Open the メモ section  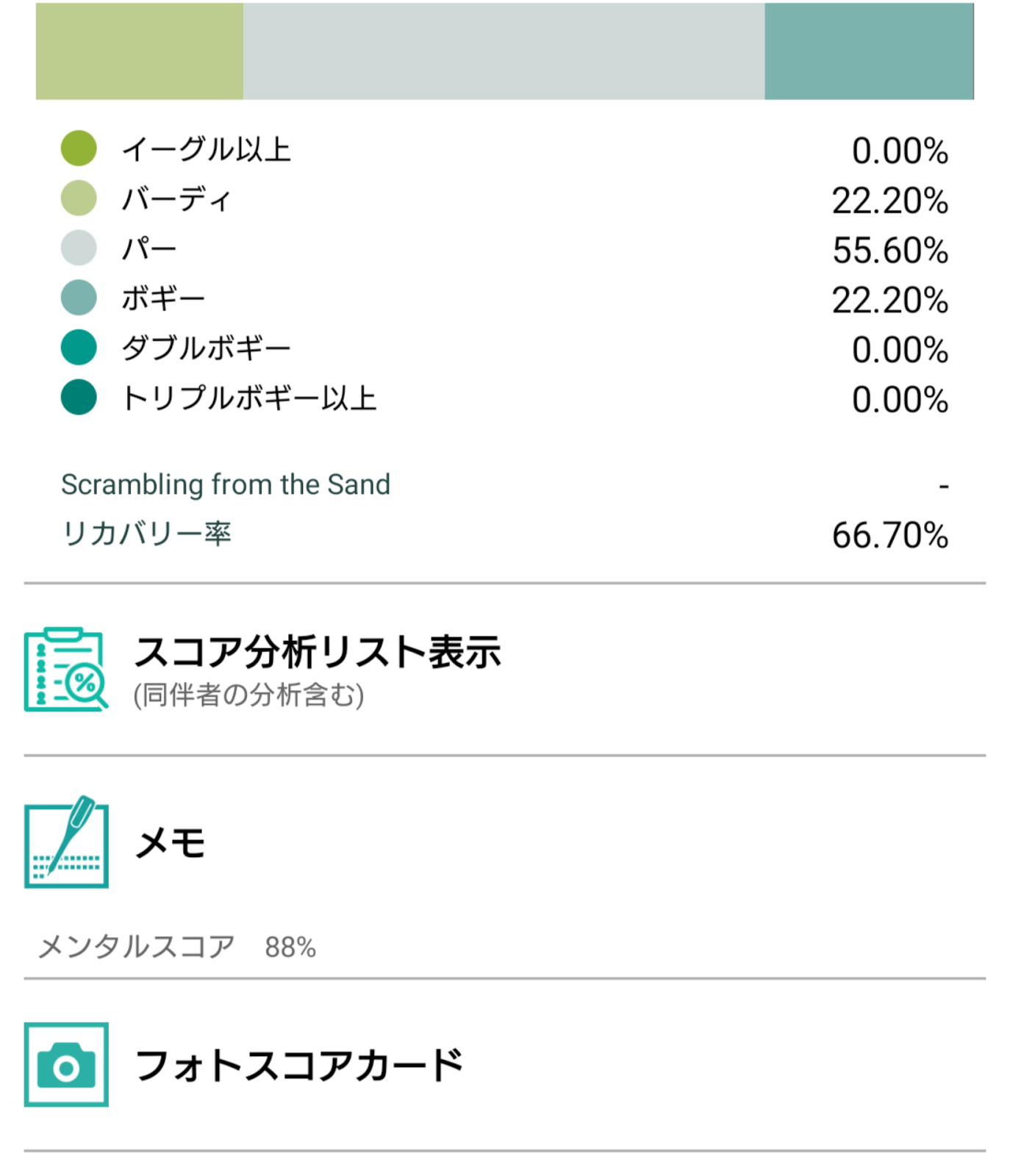(x=504, y=842)
